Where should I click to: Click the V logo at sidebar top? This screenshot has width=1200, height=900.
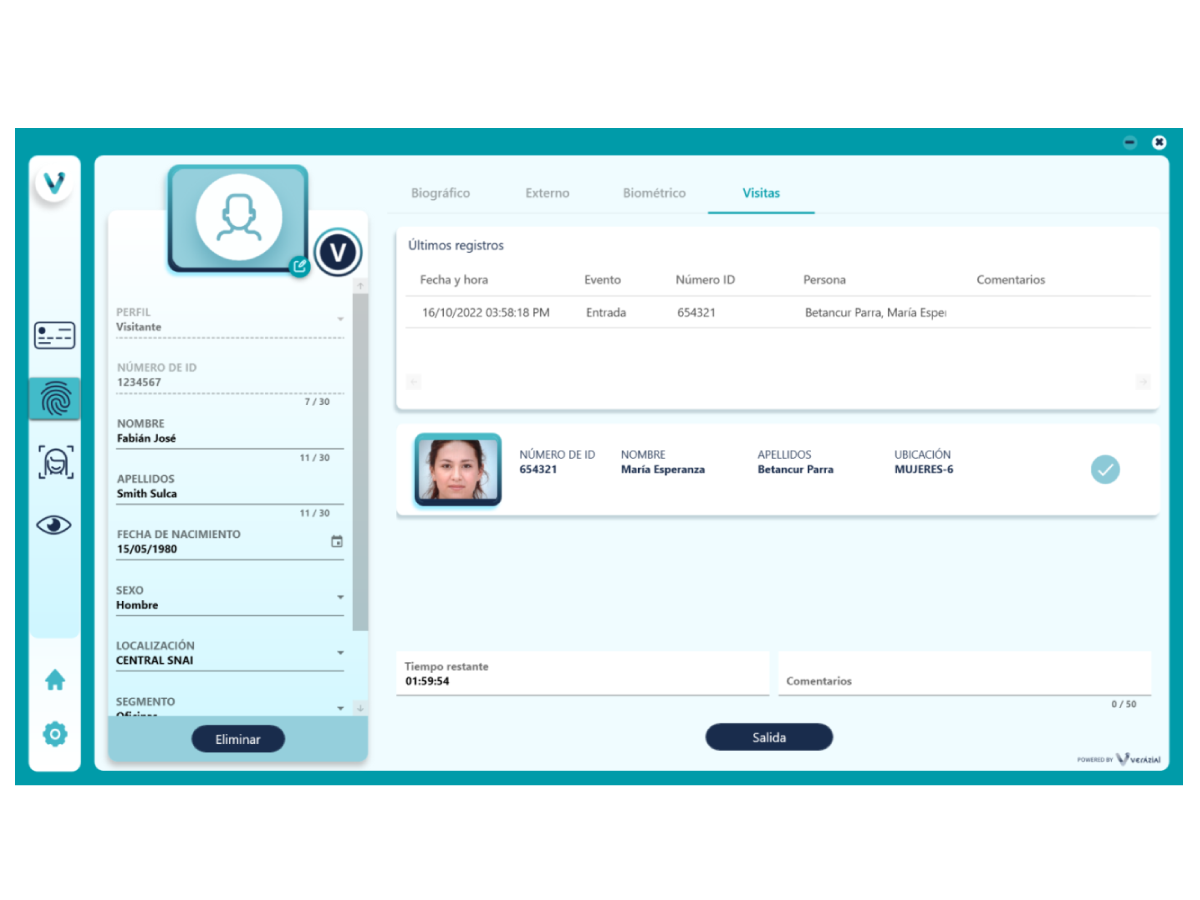54,183
